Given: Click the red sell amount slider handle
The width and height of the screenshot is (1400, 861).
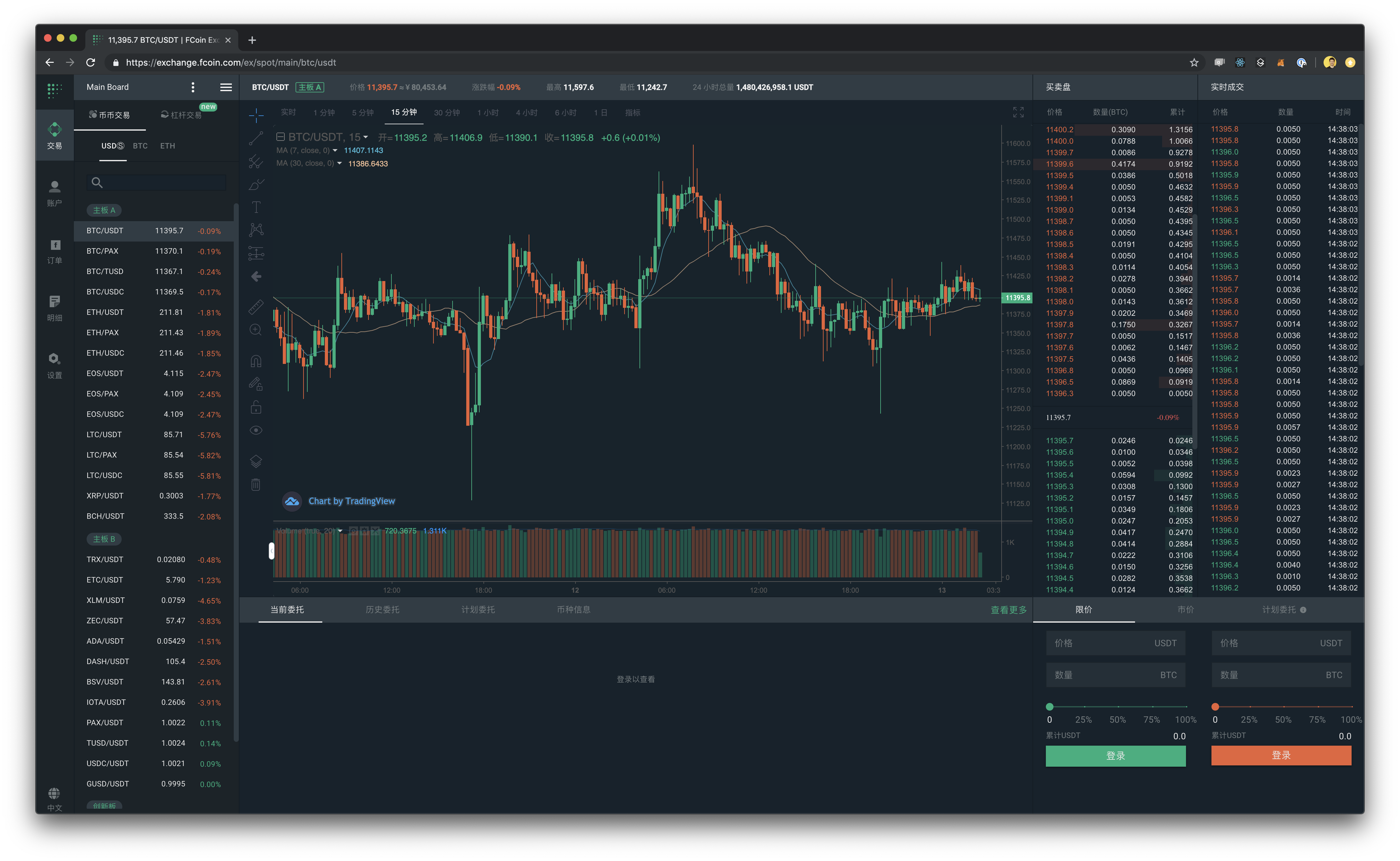Looking at the screenshot, I should click(x=1215, y=707).
